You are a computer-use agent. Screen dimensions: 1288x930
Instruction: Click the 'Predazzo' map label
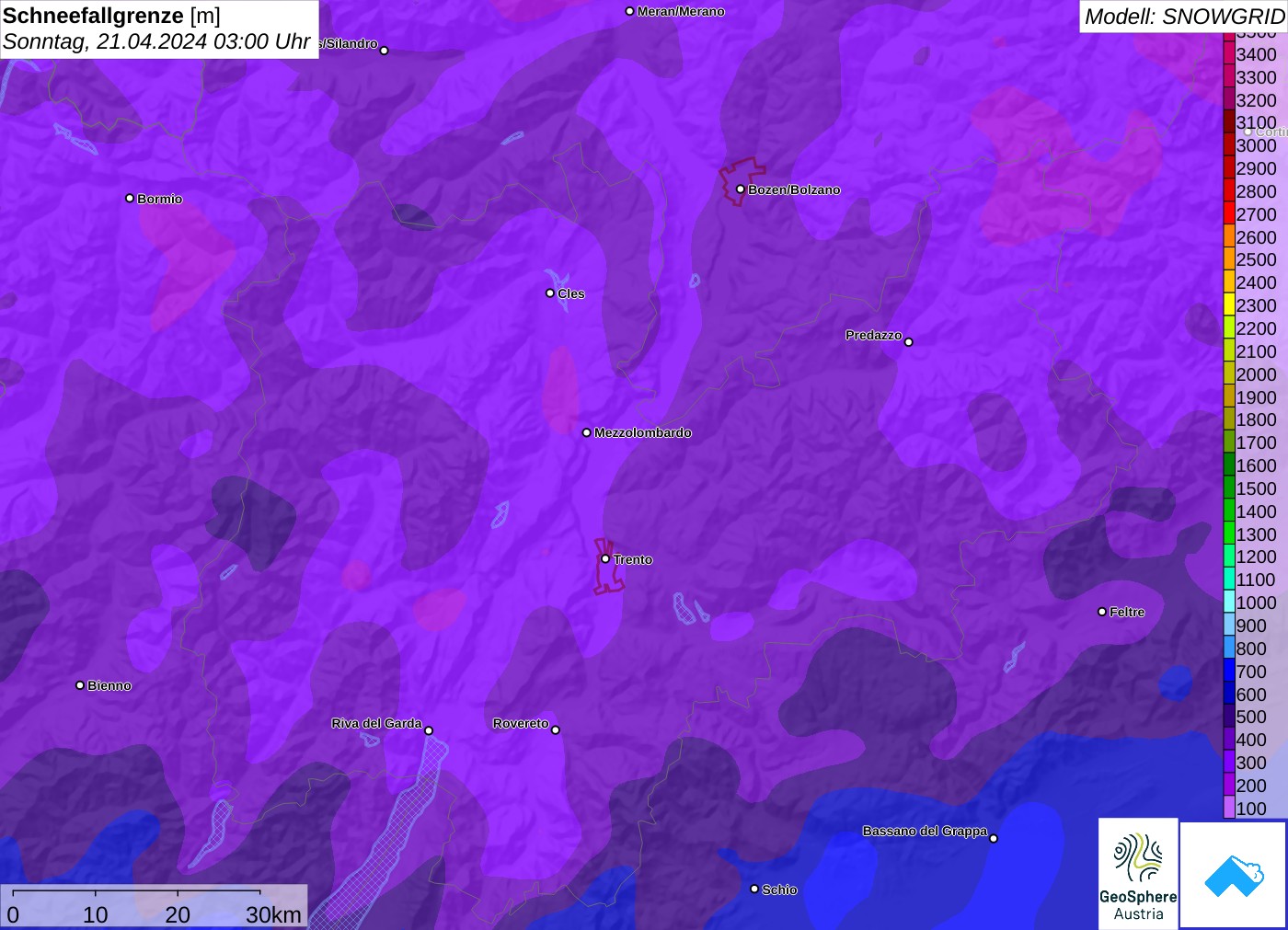point(874,335)
